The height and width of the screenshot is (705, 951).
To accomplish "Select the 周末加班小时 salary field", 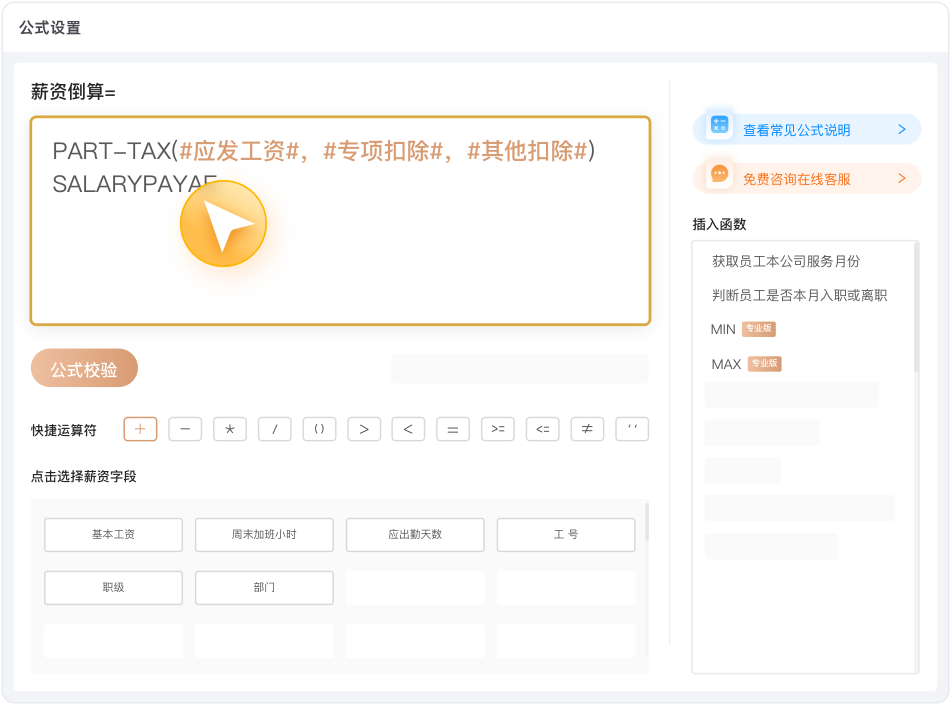I will click(x=264, y=535).
